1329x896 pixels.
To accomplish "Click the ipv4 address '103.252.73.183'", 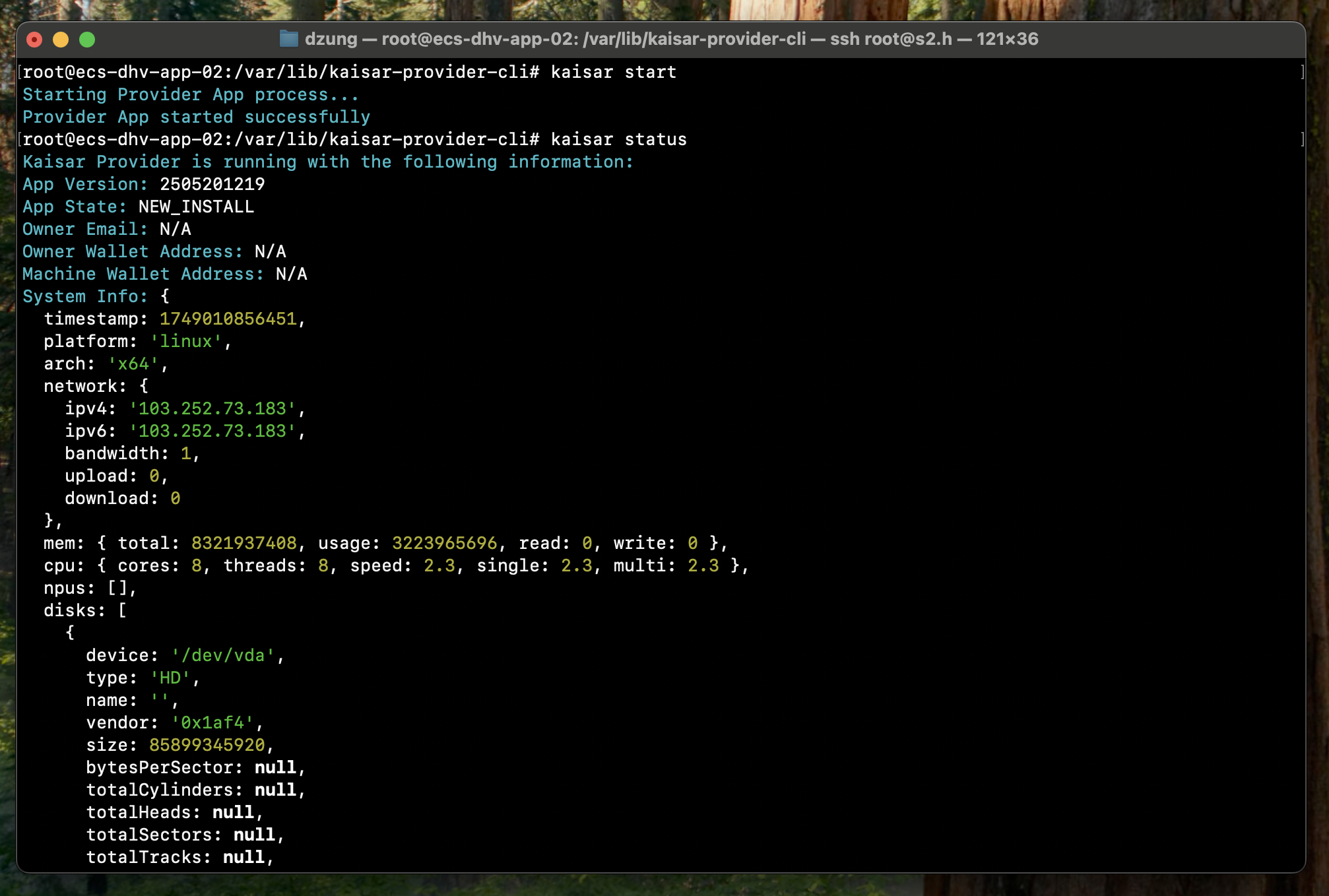I will click(x=212, y=408).
